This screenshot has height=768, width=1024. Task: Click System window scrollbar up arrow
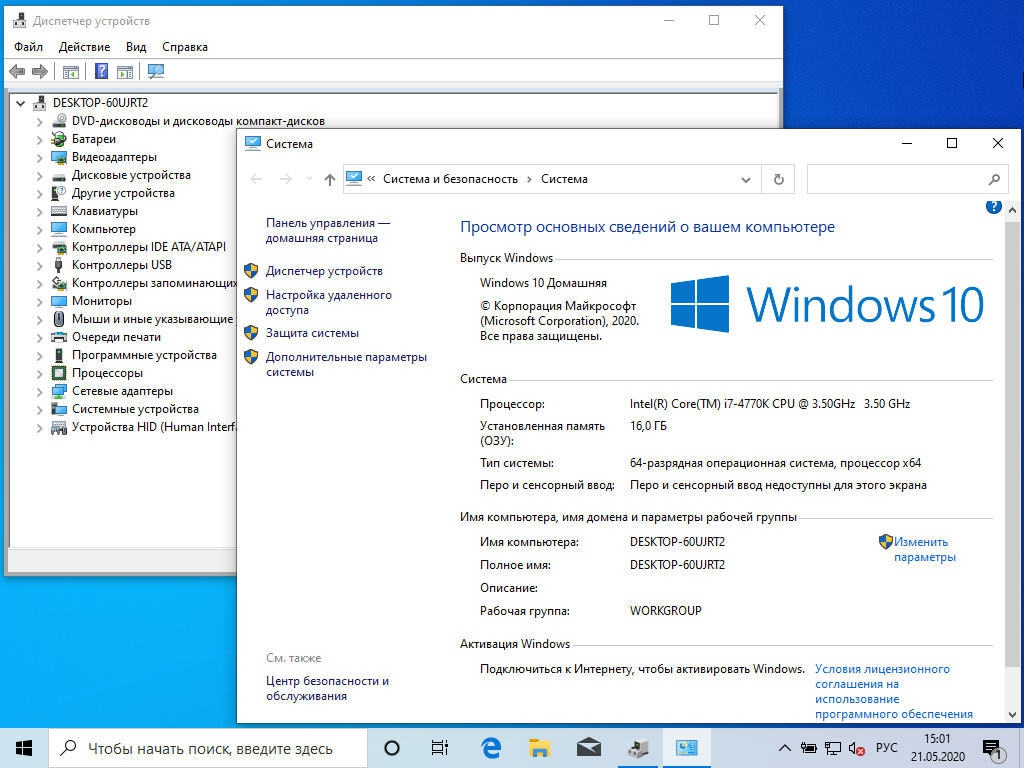click(1012, 211)
